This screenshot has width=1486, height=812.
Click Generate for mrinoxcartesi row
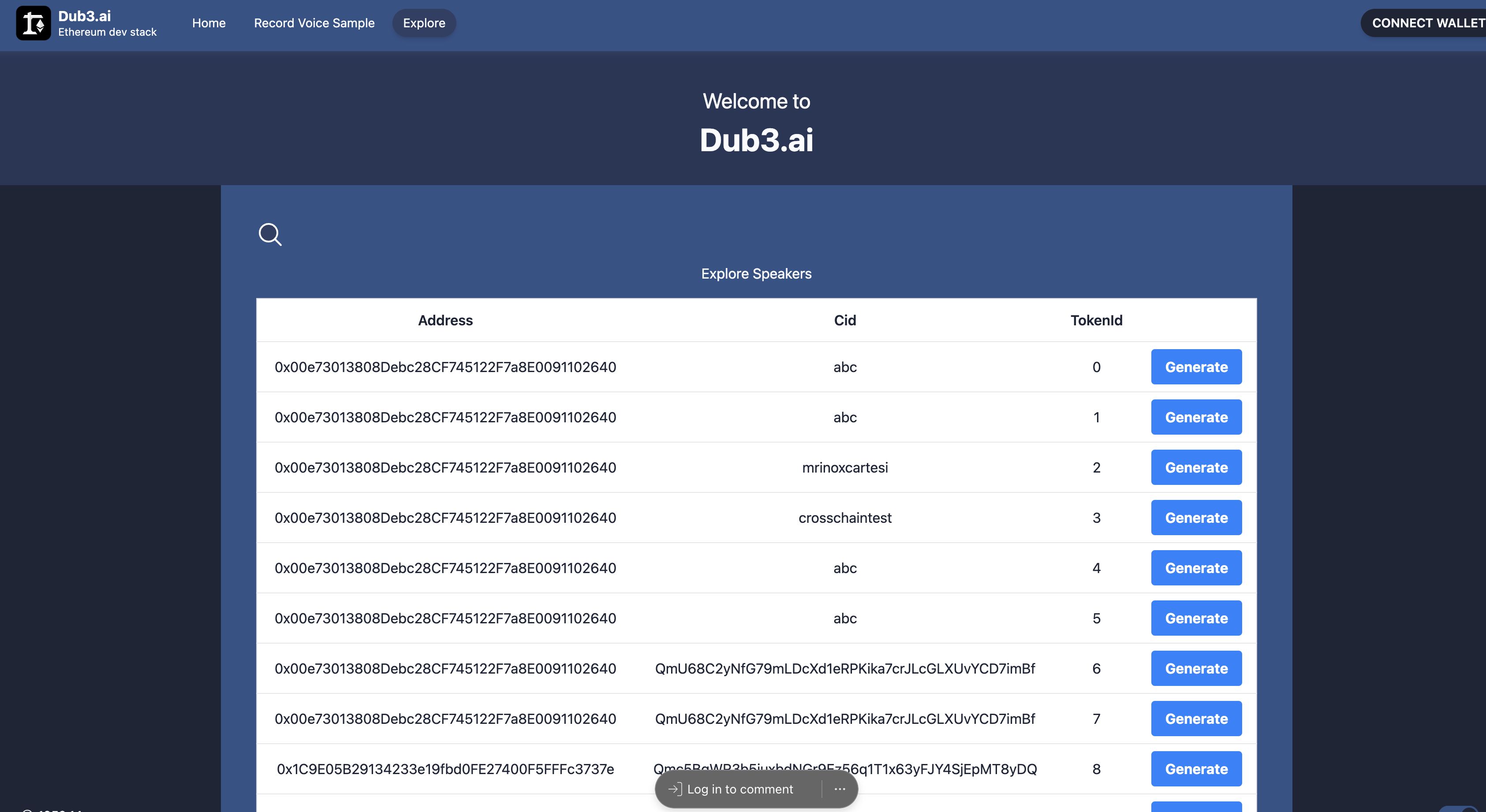coord(1196,467)
